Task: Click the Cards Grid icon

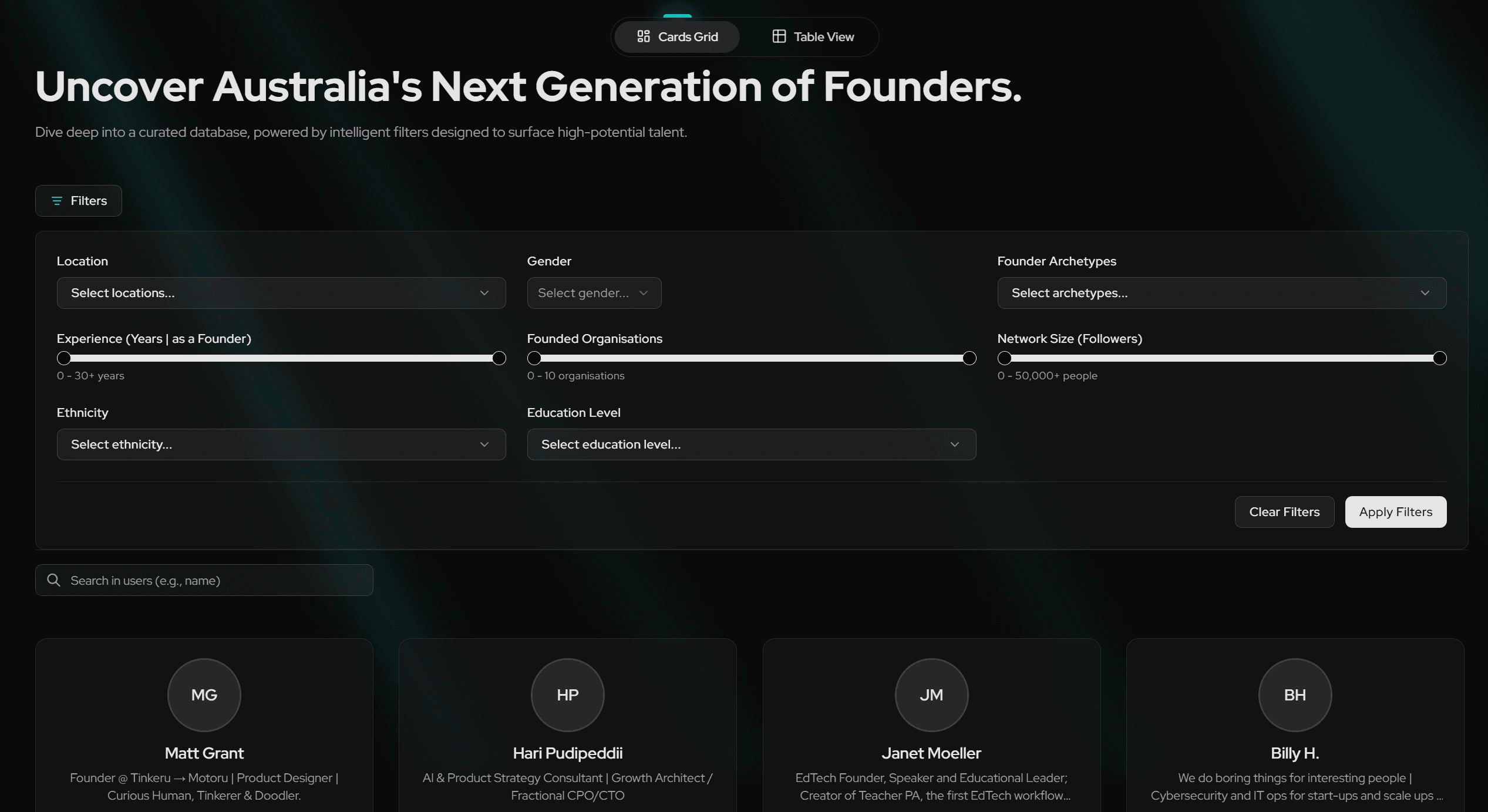Action: tap(644, 36)
